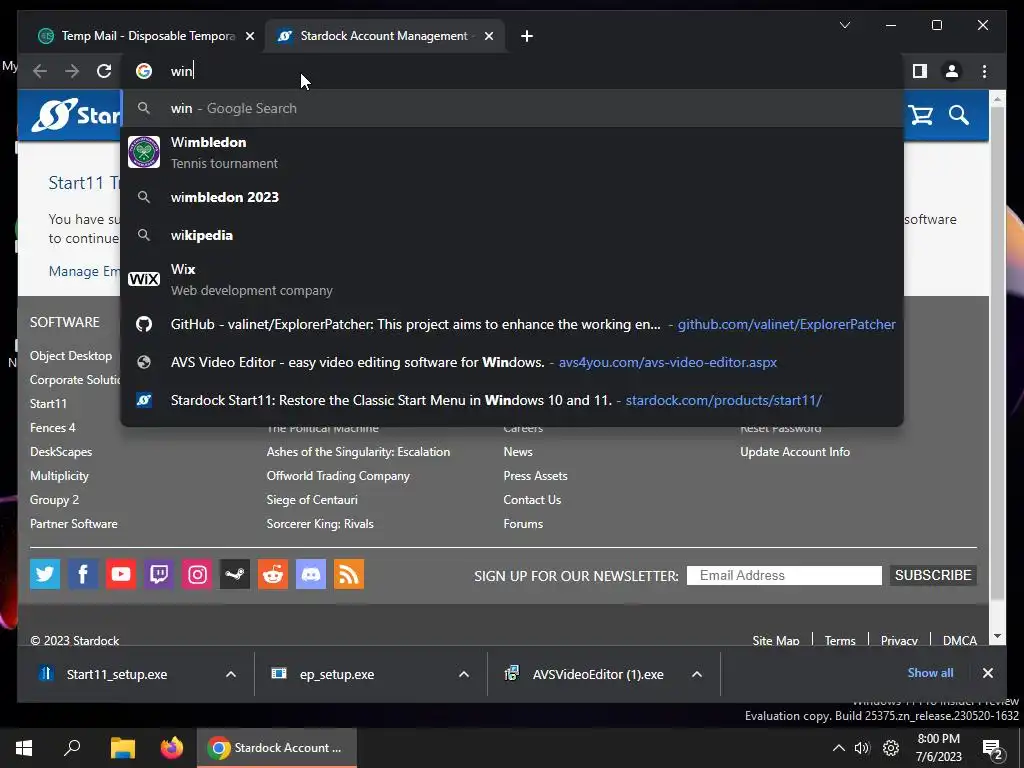Screen dimensions: 1024x768
Task: Open a new Chrome tab
Action: 527,36
